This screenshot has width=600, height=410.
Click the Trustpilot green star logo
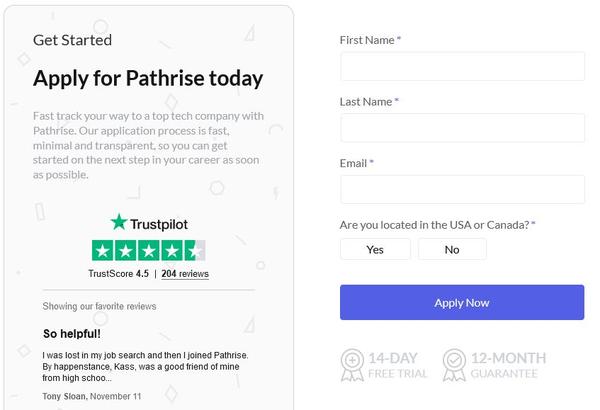[119, 222]
